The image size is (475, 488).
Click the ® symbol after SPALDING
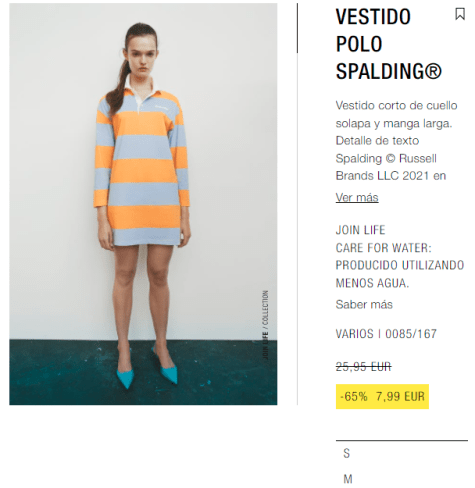point(433,71)
